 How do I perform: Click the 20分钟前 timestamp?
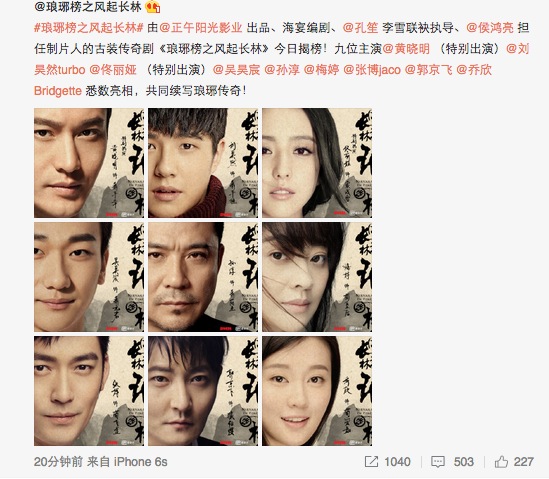click(58, 462)
